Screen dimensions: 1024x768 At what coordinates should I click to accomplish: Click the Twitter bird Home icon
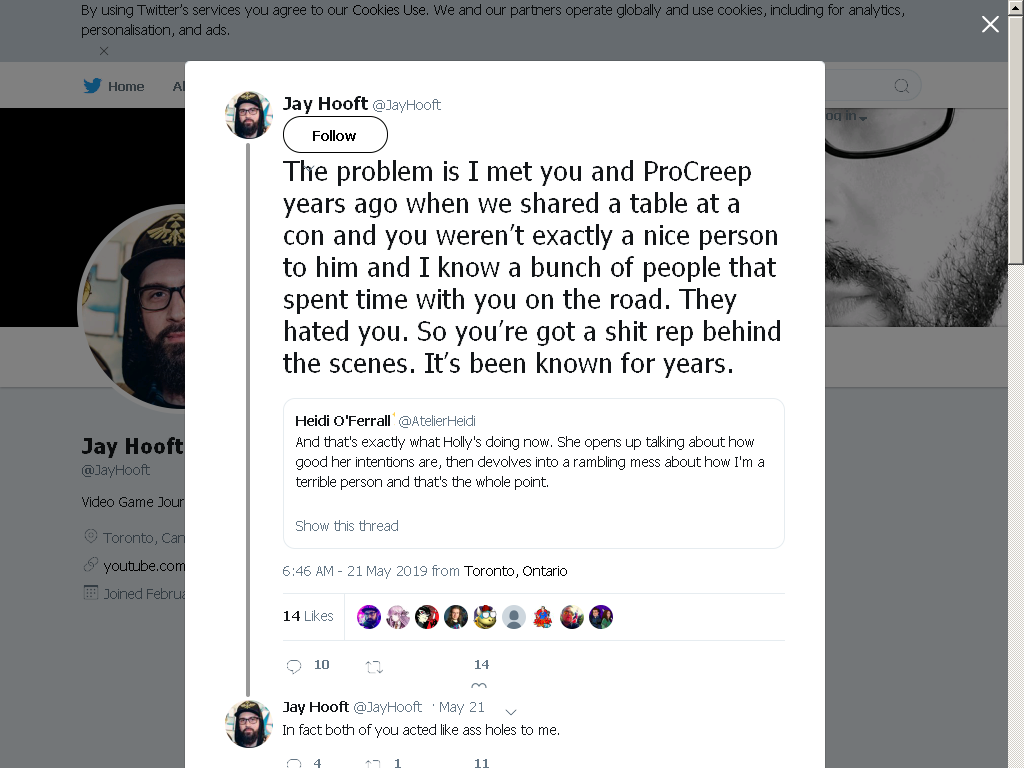coord(92,86)
